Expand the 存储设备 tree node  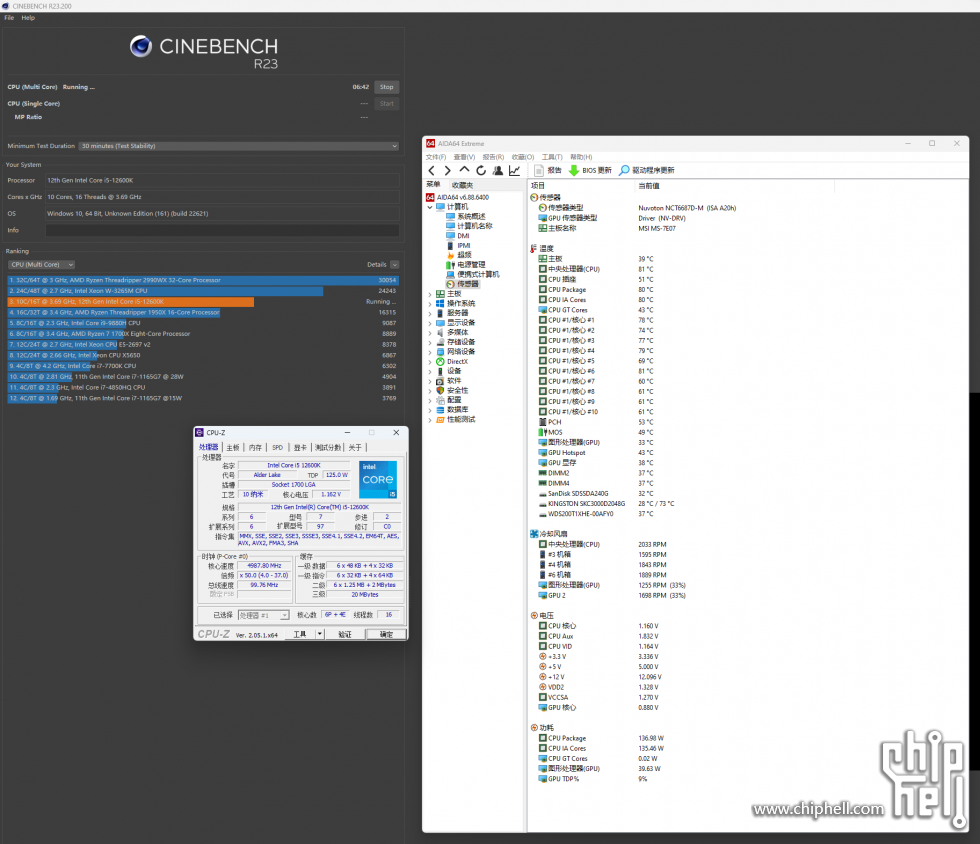coord(430,342)
